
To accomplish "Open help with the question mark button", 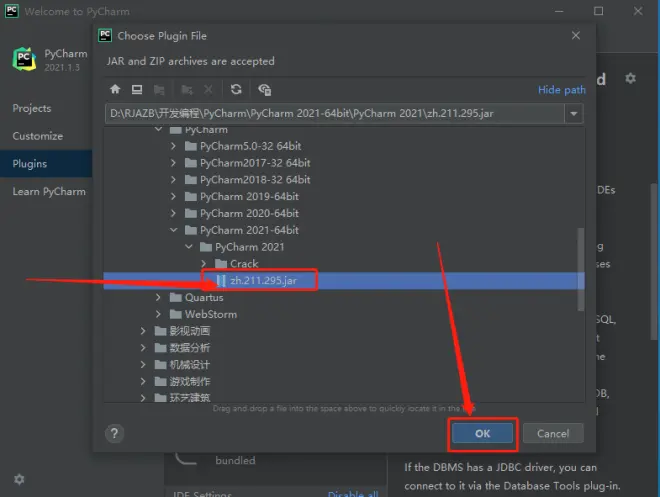I will pyautogui.click(x=114, y=433).
